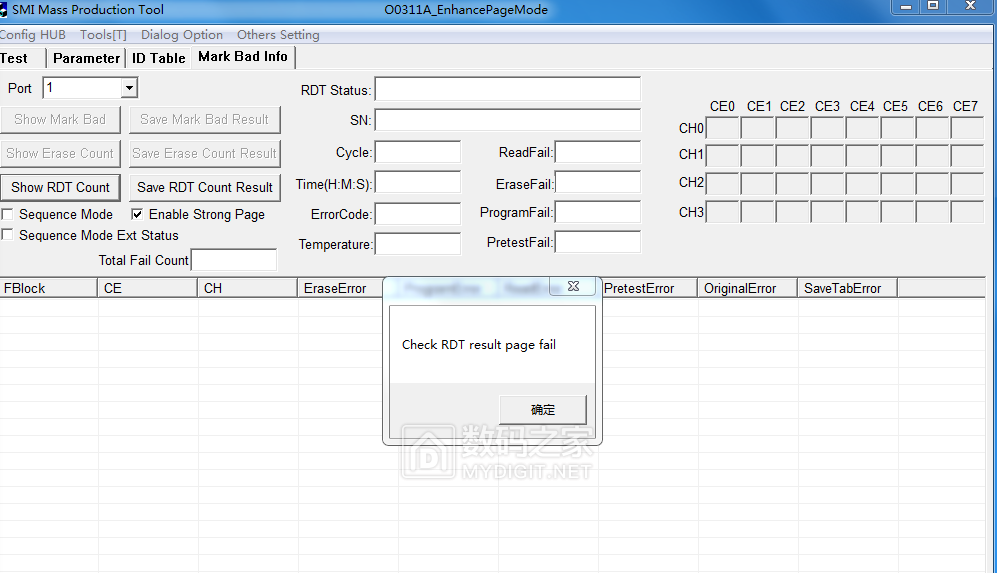Click the Show RDT Count button
This screenshot has width=997, height=573.
pyautogui.click(x=60, y=188)
